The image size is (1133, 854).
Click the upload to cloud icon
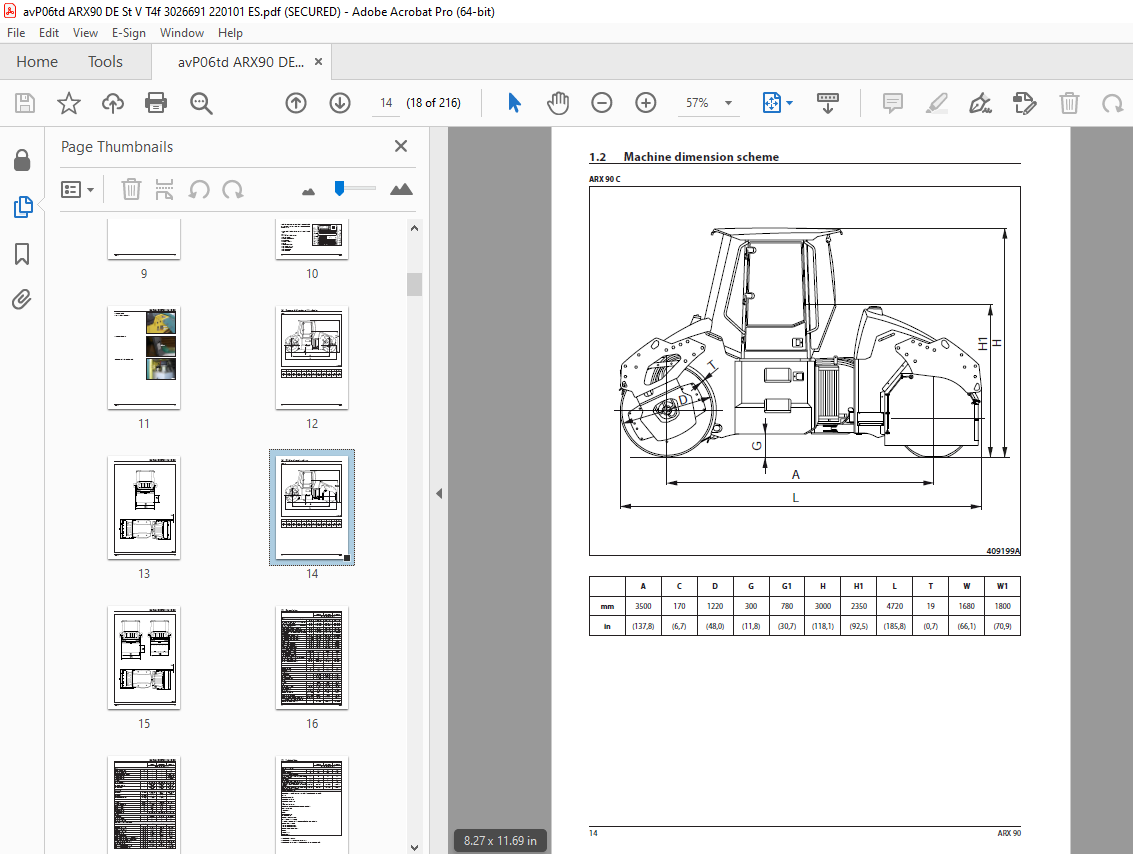(x=113, y=103)
